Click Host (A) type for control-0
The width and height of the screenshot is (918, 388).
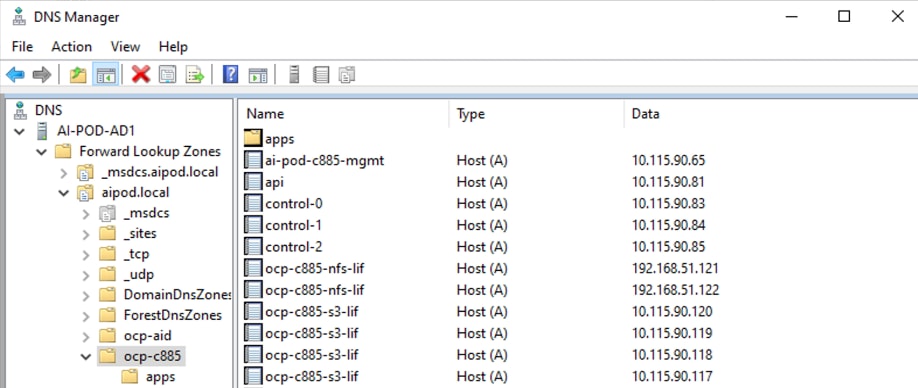482,204
